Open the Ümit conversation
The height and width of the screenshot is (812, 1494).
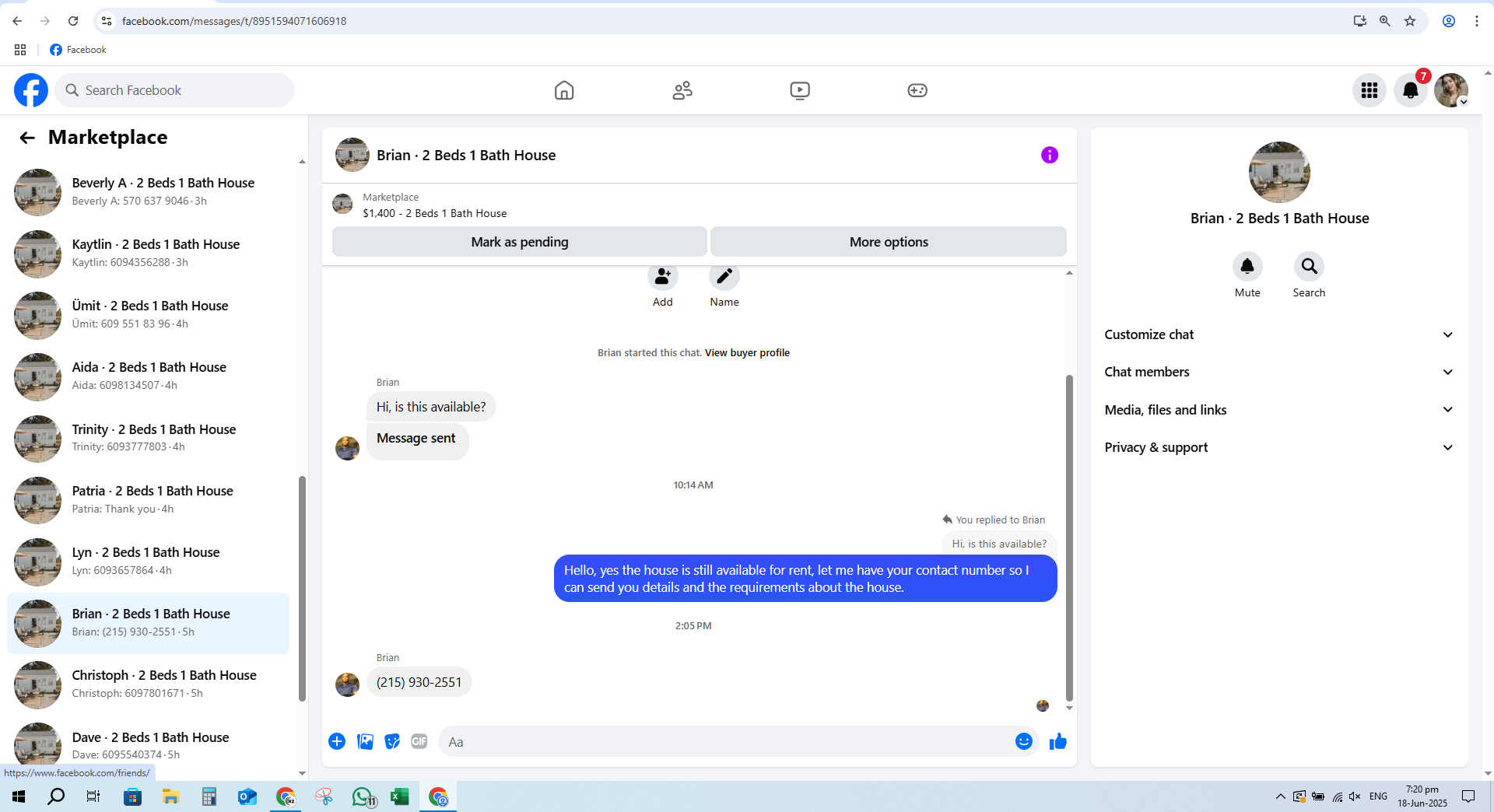pos(148,315)
